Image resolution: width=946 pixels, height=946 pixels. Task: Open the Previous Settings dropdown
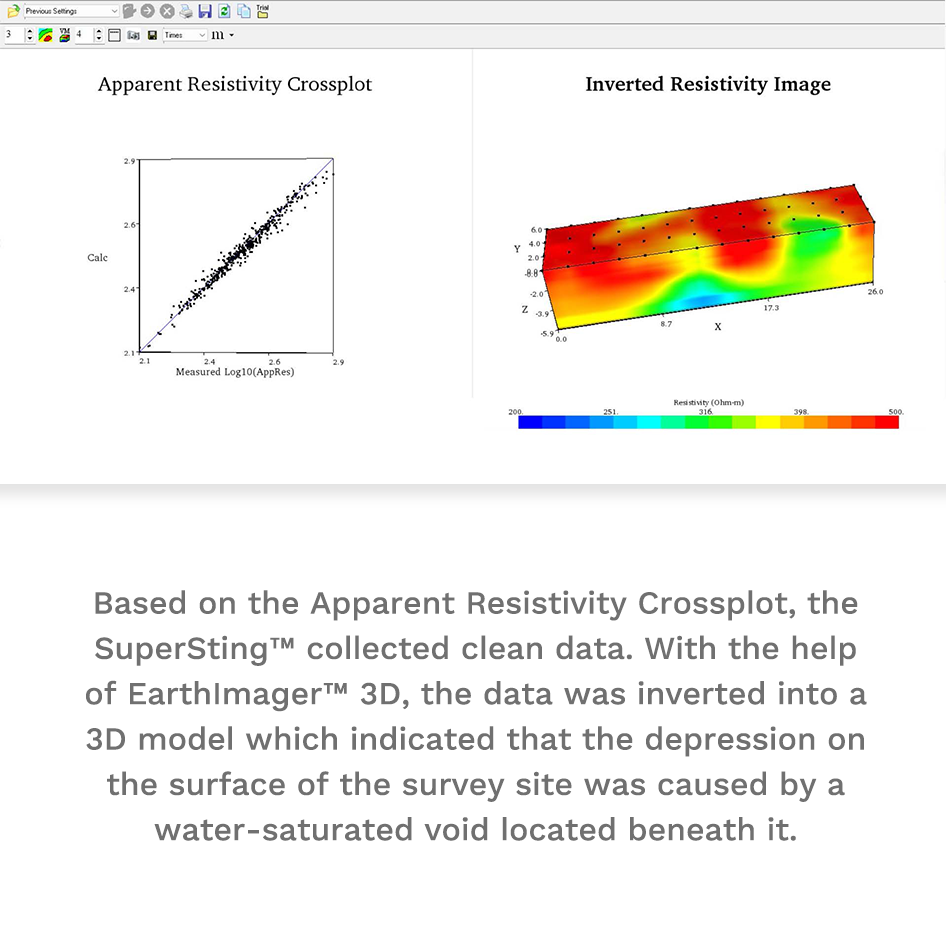(x=71, y=11)
